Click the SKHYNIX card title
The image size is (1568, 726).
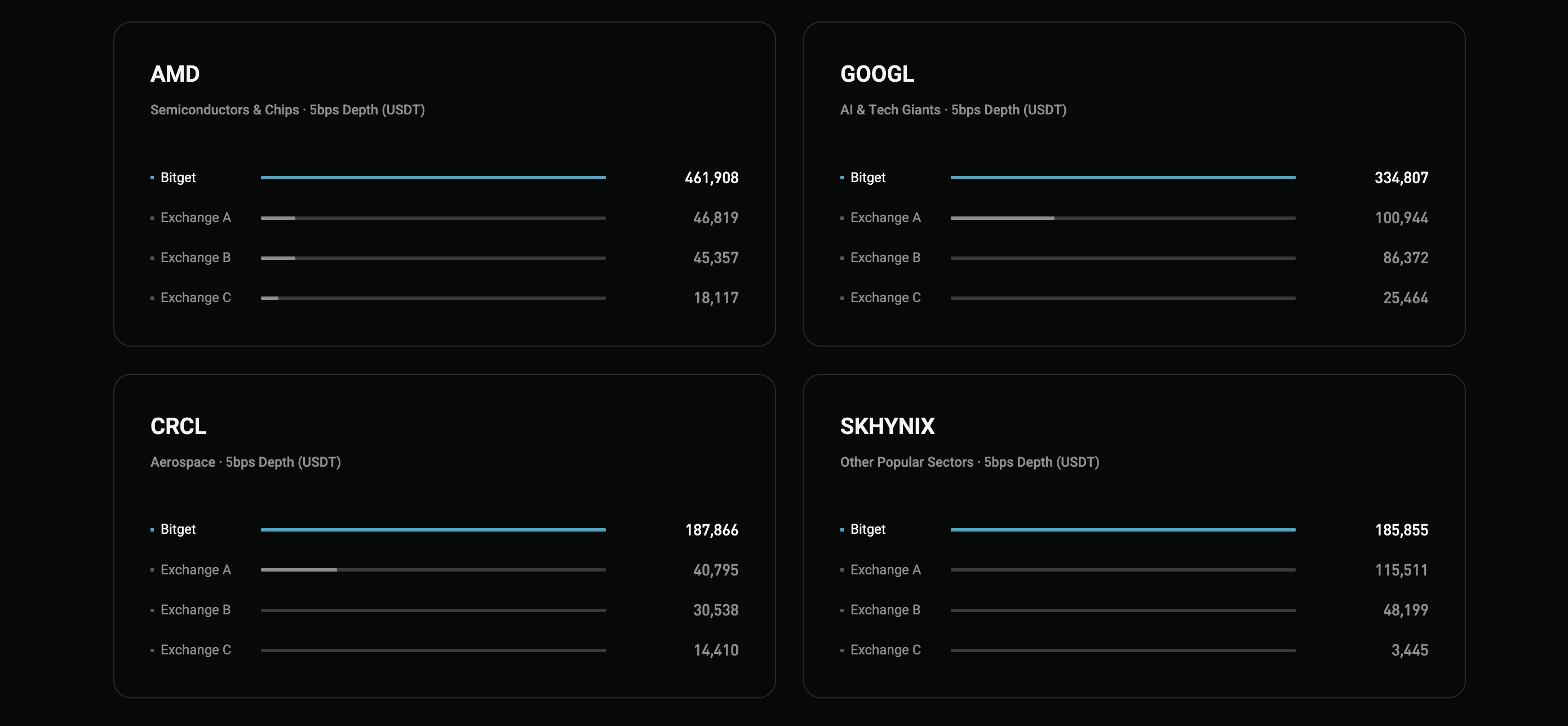887,426
